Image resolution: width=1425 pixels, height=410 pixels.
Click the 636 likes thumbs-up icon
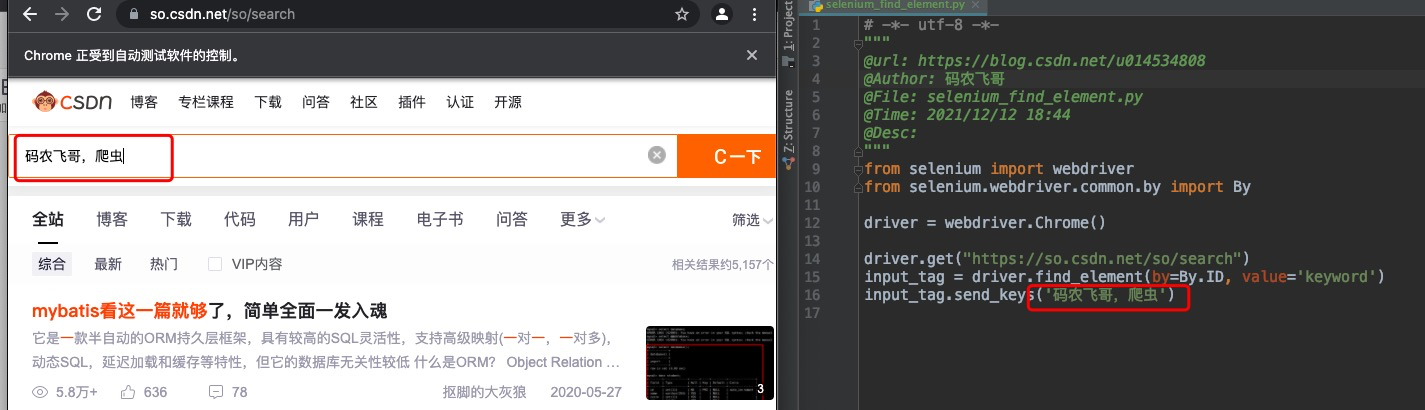(128, 392)
